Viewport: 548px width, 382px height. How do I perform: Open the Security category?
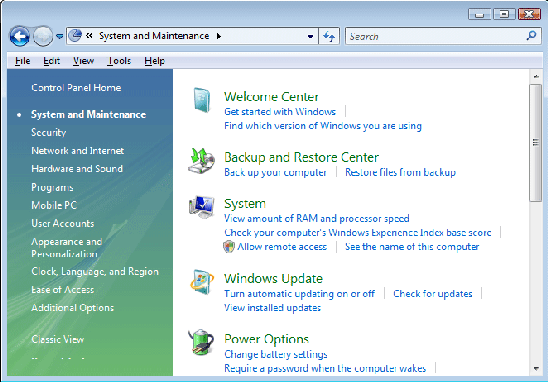pos(49,132)
